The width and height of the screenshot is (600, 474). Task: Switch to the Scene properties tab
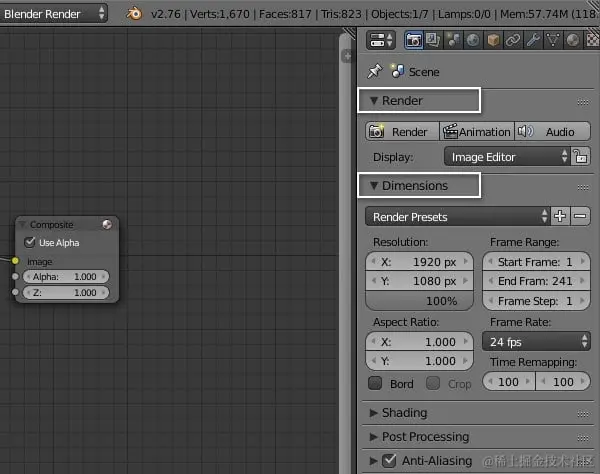[453, 40]
